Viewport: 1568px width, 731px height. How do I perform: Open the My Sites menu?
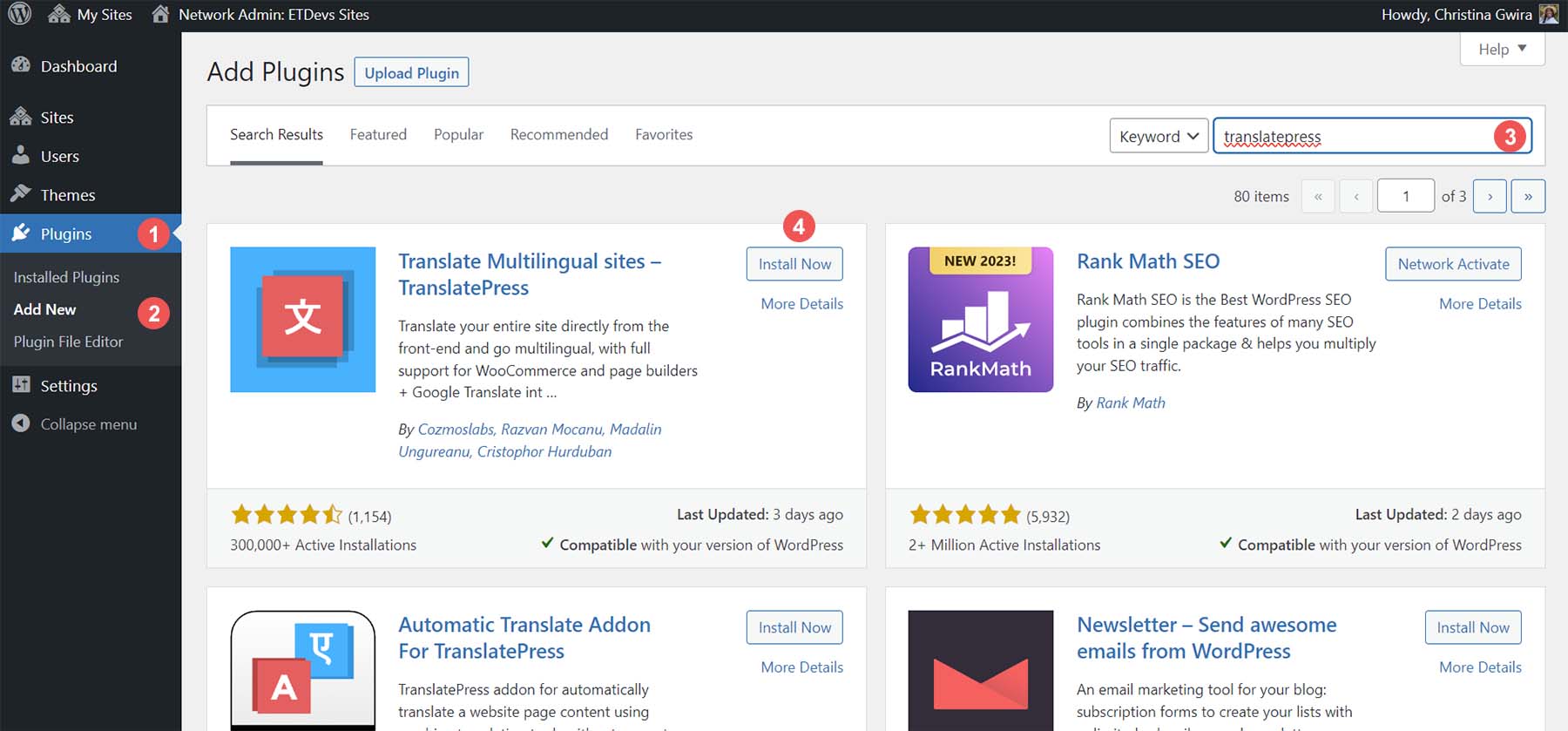pyautogui.click(x=91, y=15)
